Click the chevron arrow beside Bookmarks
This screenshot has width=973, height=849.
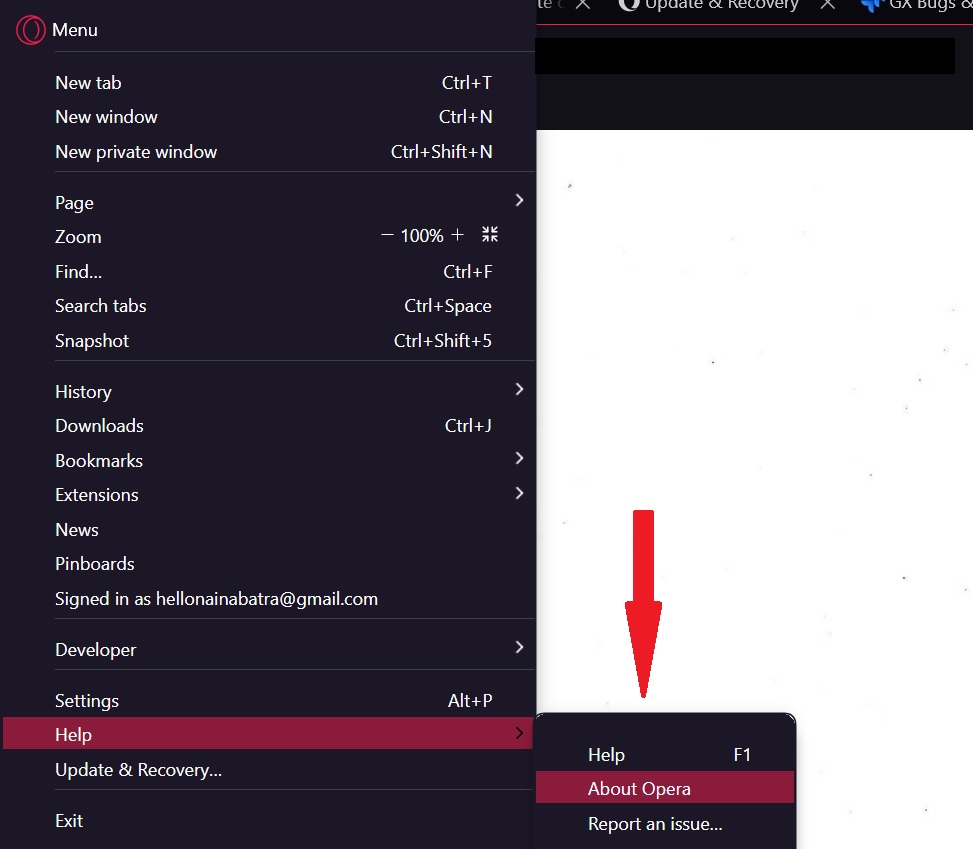(x=519, y=458)
